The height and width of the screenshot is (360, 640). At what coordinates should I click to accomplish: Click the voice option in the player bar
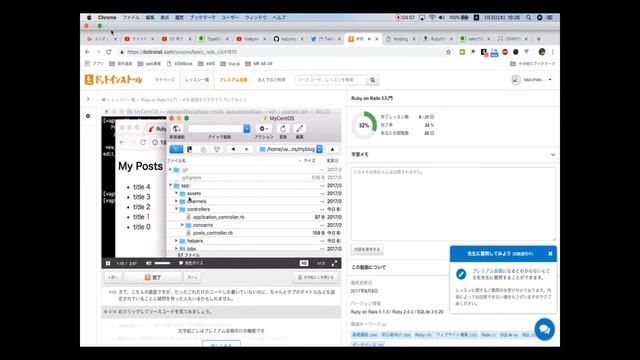tap(191, 263)
